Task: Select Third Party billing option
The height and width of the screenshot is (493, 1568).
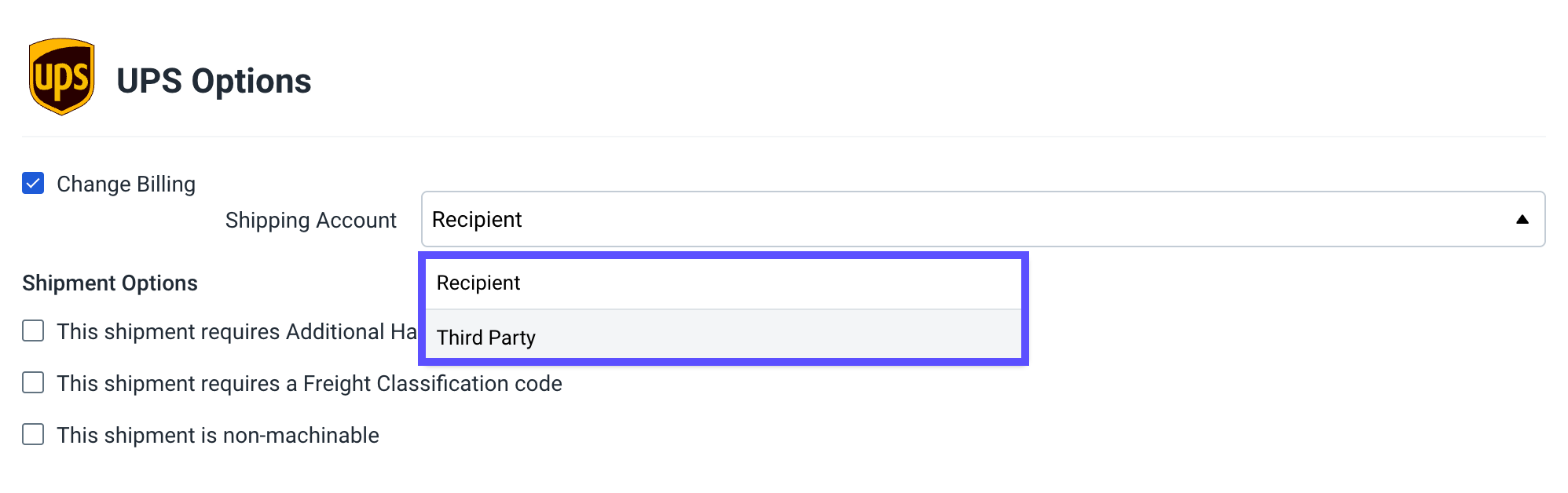Action: click(723, 337)
